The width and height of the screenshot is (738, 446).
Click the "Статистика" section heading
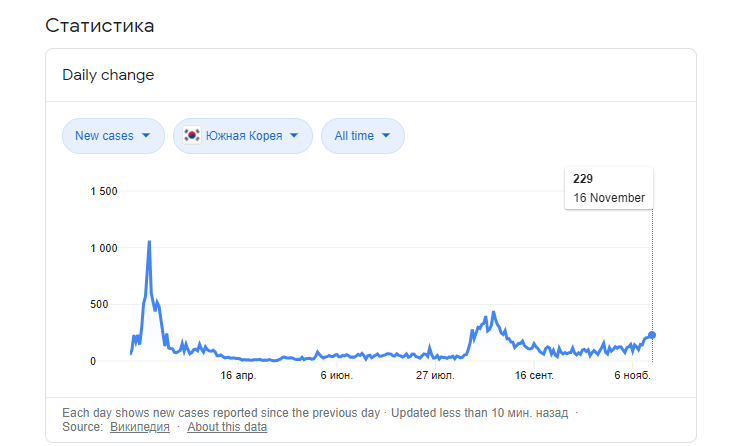[x=100, y=25]
